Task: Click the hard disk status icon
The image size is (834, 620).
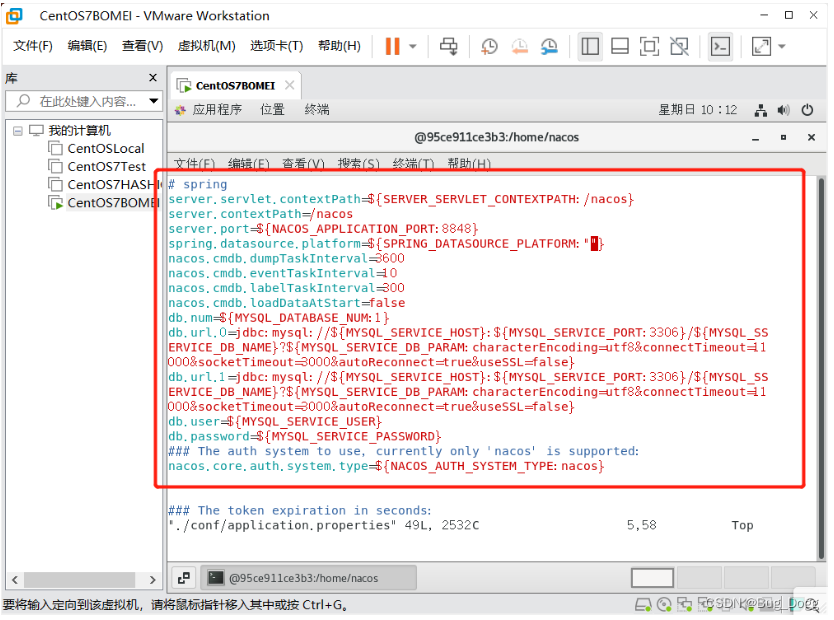Action: coord(643,605)
